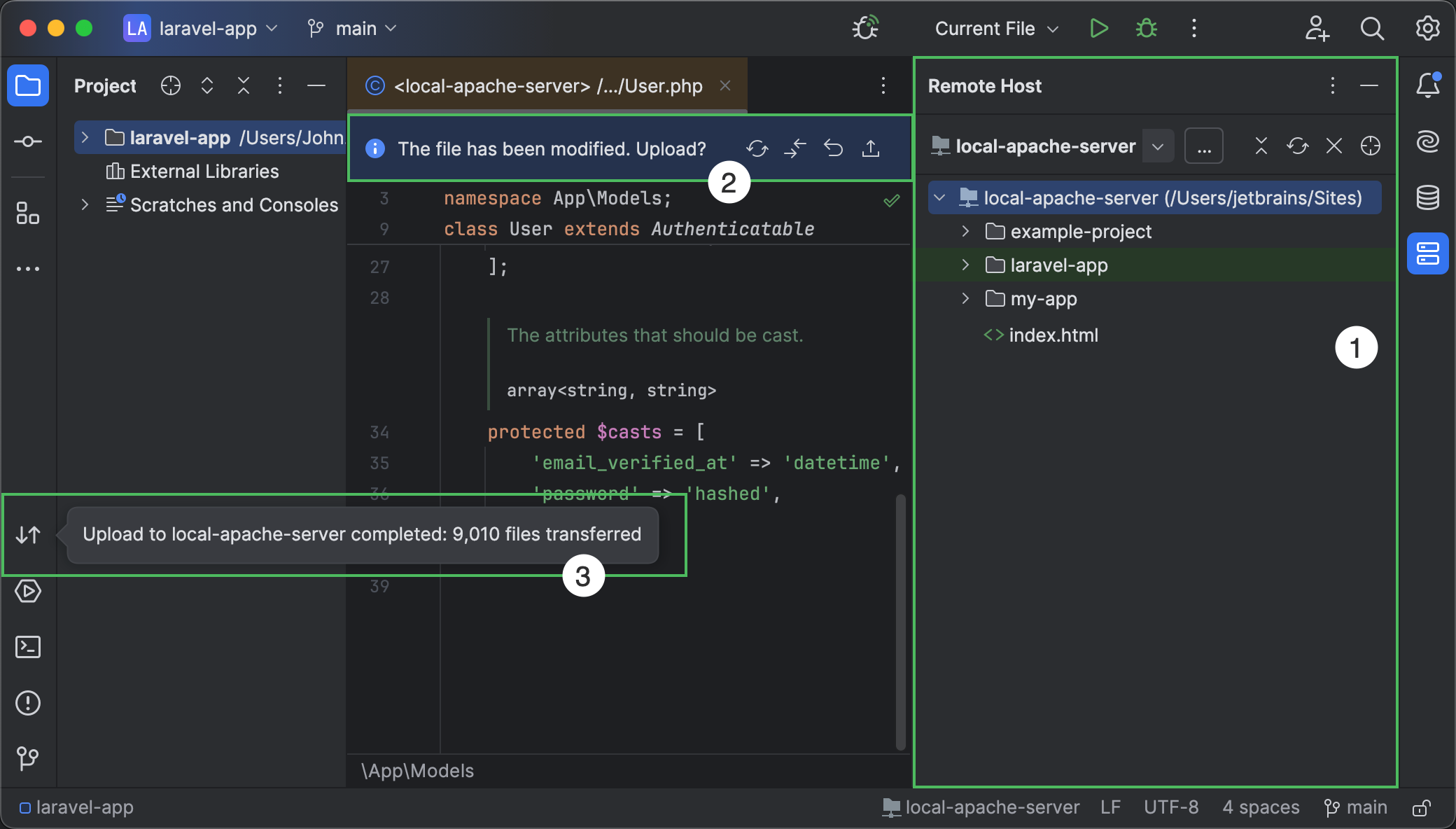Refresh the remote host file listing
The height and width of the screenshot is (829, 1456).
pyautogui.click(x=1298, y=146)
